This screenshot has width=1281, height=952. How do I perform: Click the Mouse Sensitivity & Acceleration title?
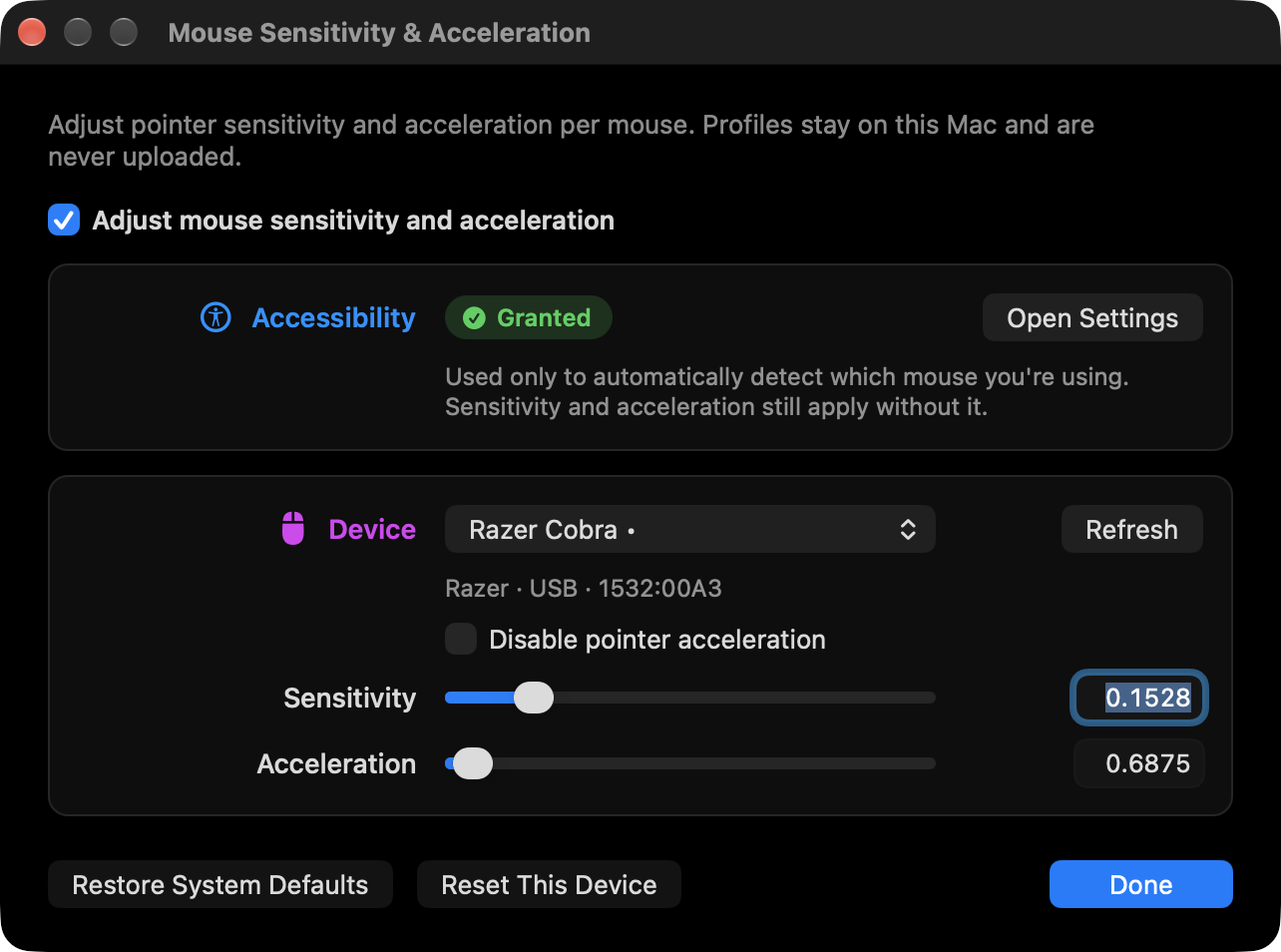[x=379, y=32]
